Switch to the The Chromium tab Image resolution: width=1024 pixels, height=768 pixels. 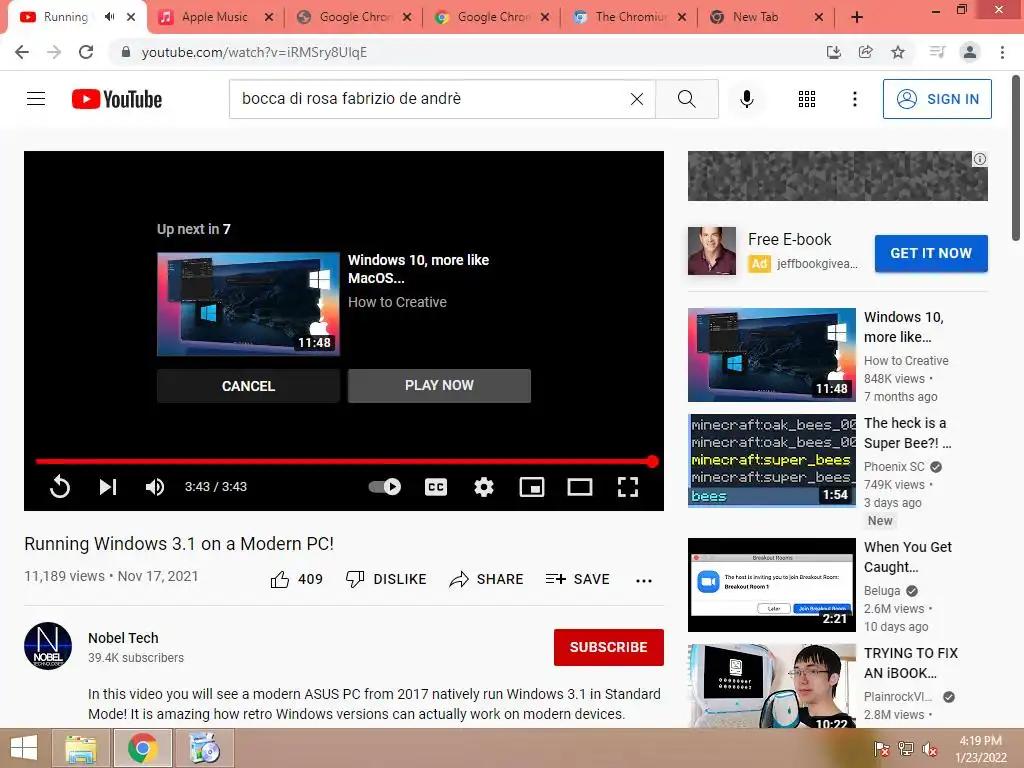point(630,17)
